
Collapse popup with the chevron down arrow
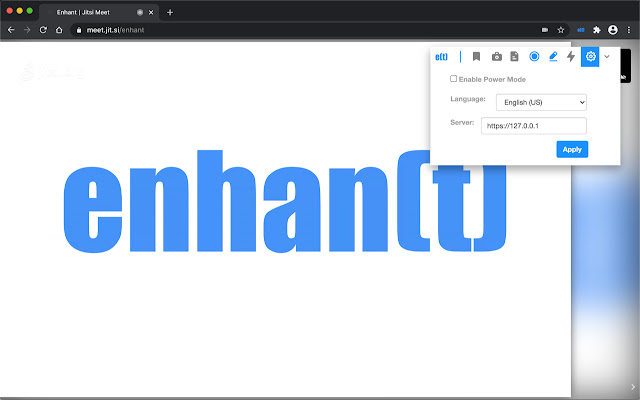click(x=607, y=56)
